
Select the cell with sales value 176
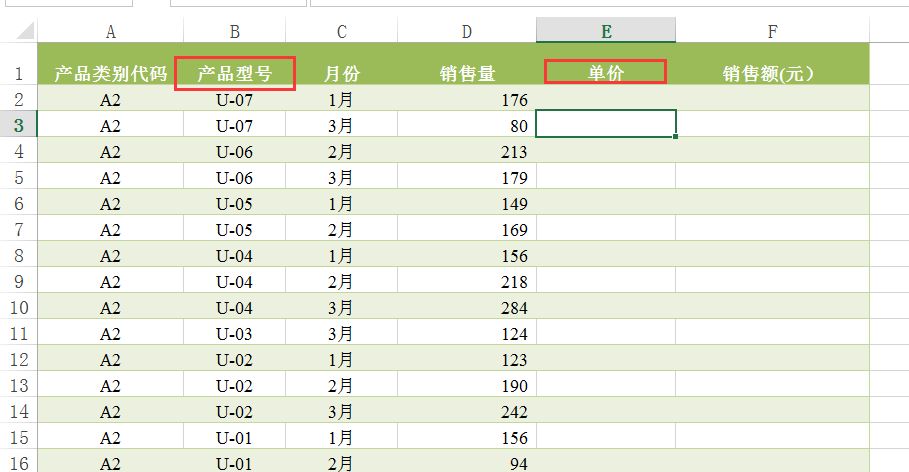click(x=467, y=99)
